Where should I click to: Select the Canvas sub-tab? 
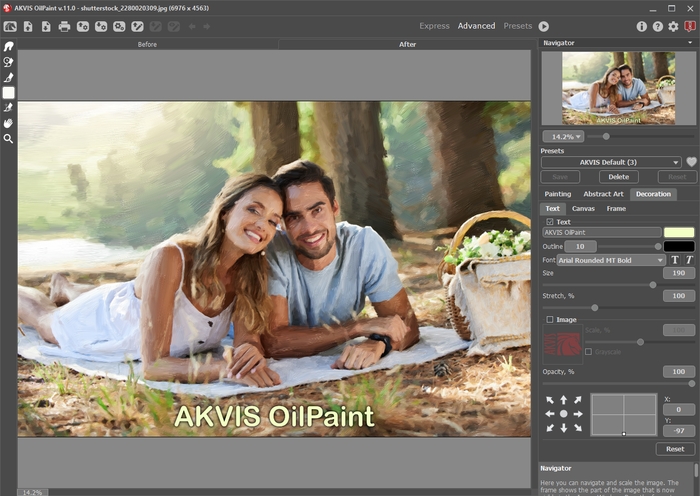(583, 208)
